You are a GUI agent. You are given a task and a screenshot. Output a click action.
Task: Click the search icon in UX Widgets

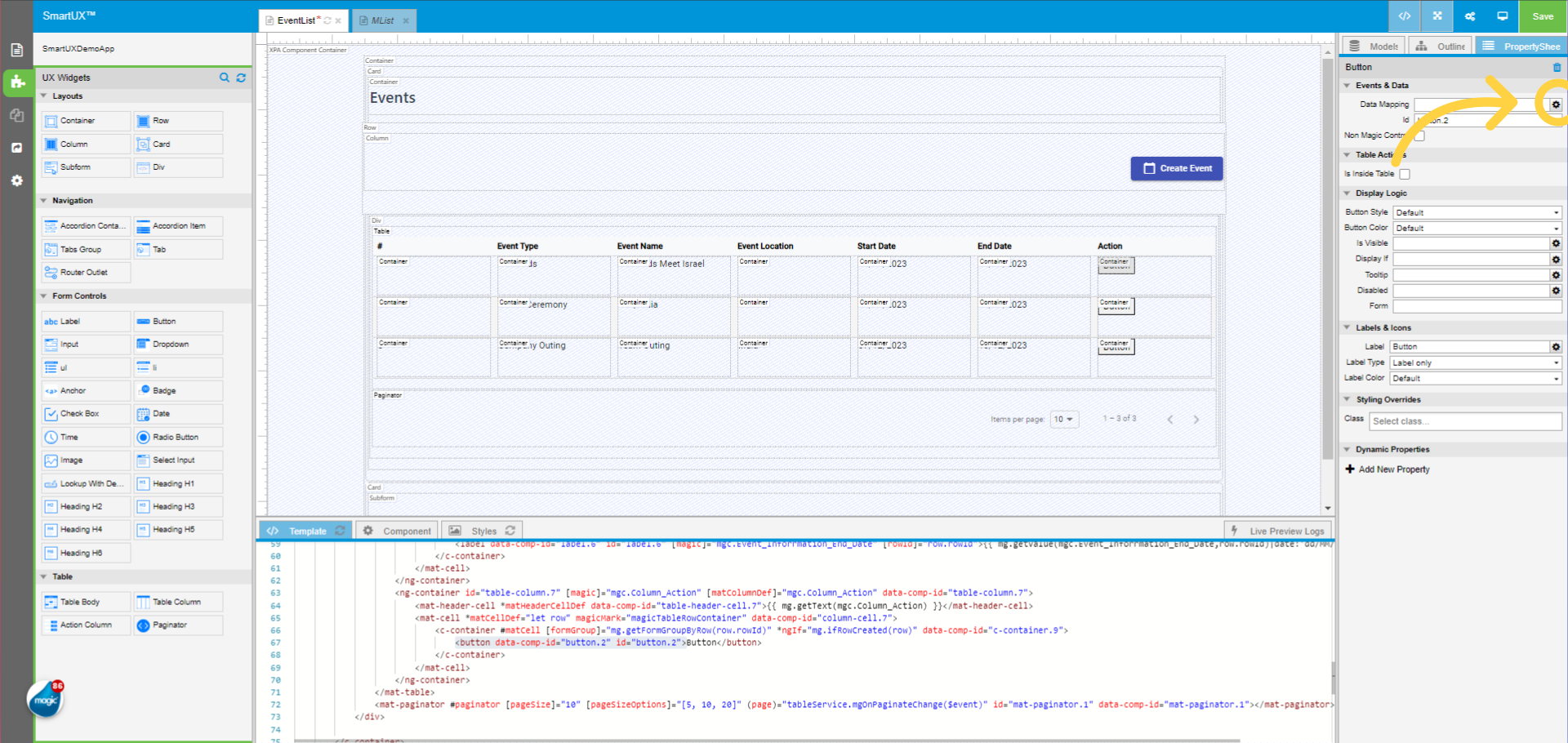pos(225,78)
